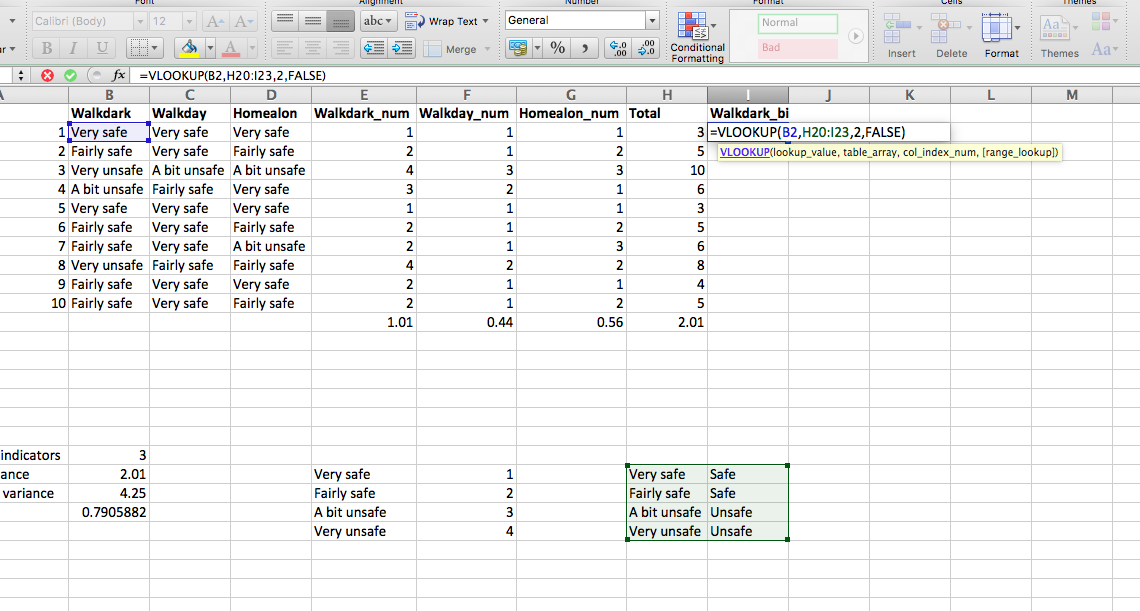Expand the General number format dropdown
Viewport: 1140px width, 611px height.
tap(652, 20)
